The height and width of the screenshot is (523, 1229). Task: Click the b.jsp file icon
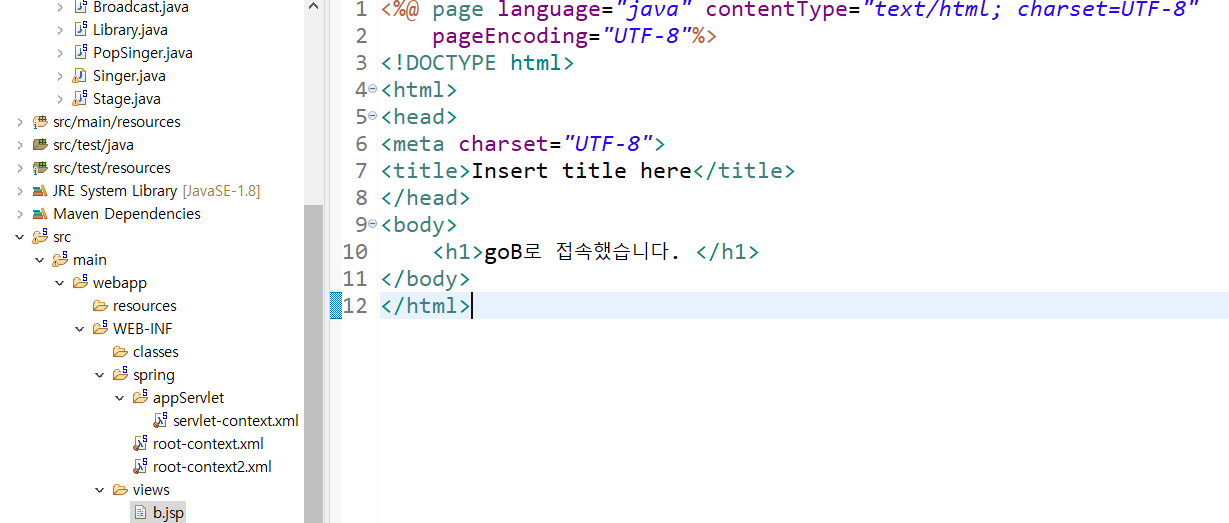[141, 512]
